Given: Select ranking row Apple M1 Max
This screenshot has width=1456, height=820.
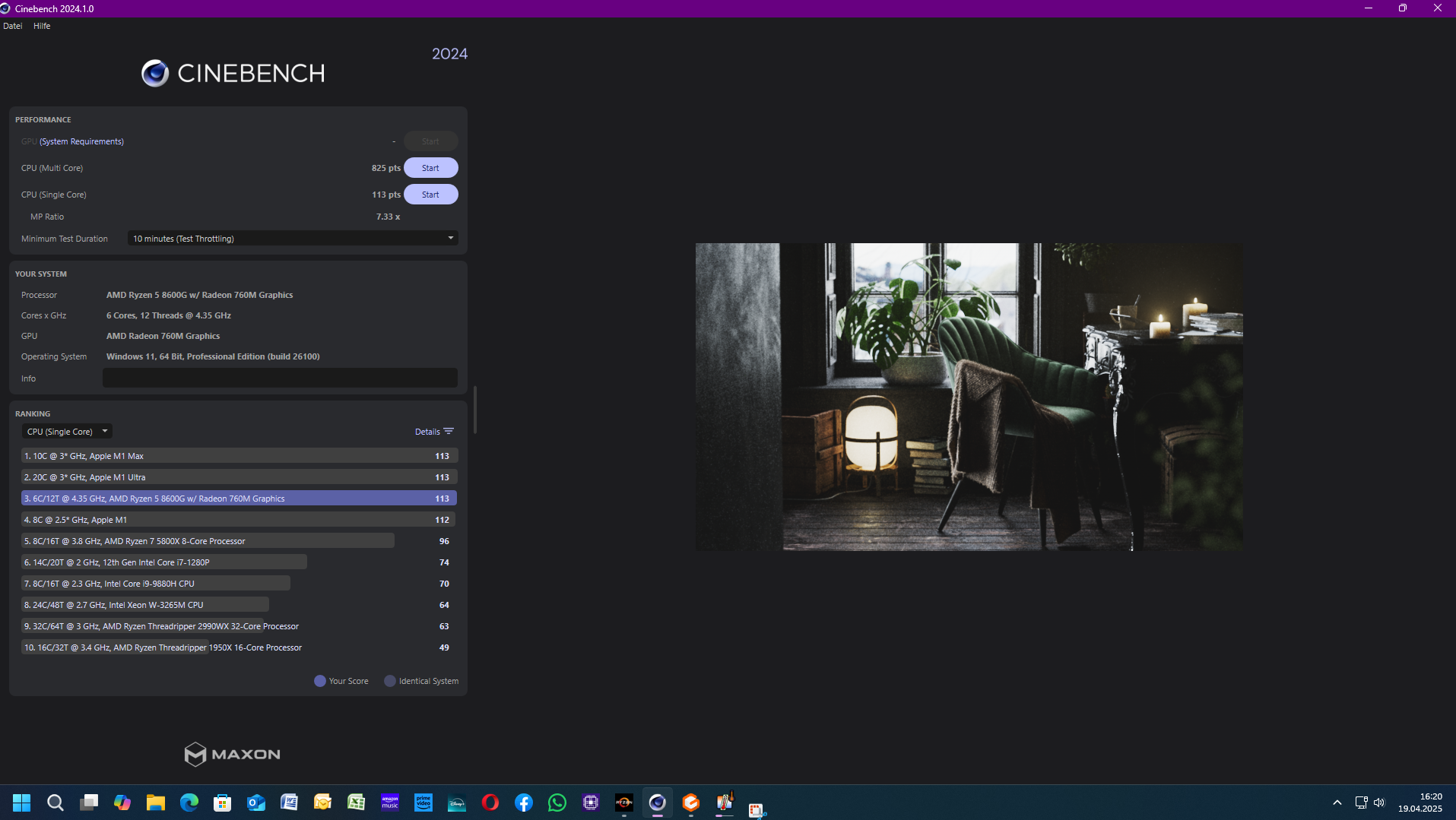Looking at the screenshot, I should [239, 456].
